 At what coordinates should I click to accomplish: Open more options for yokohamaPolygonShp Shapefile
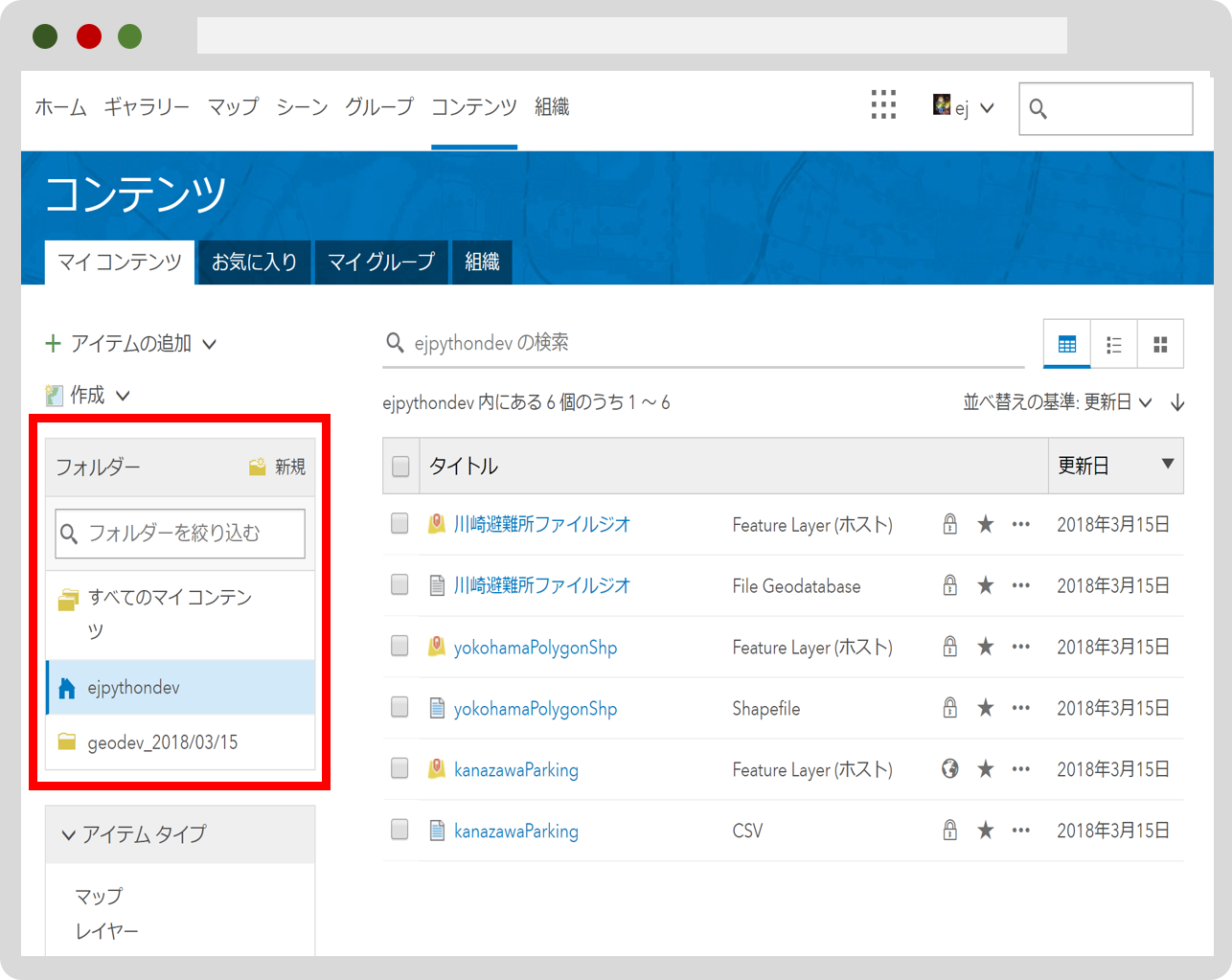[x=1021, y=708]
